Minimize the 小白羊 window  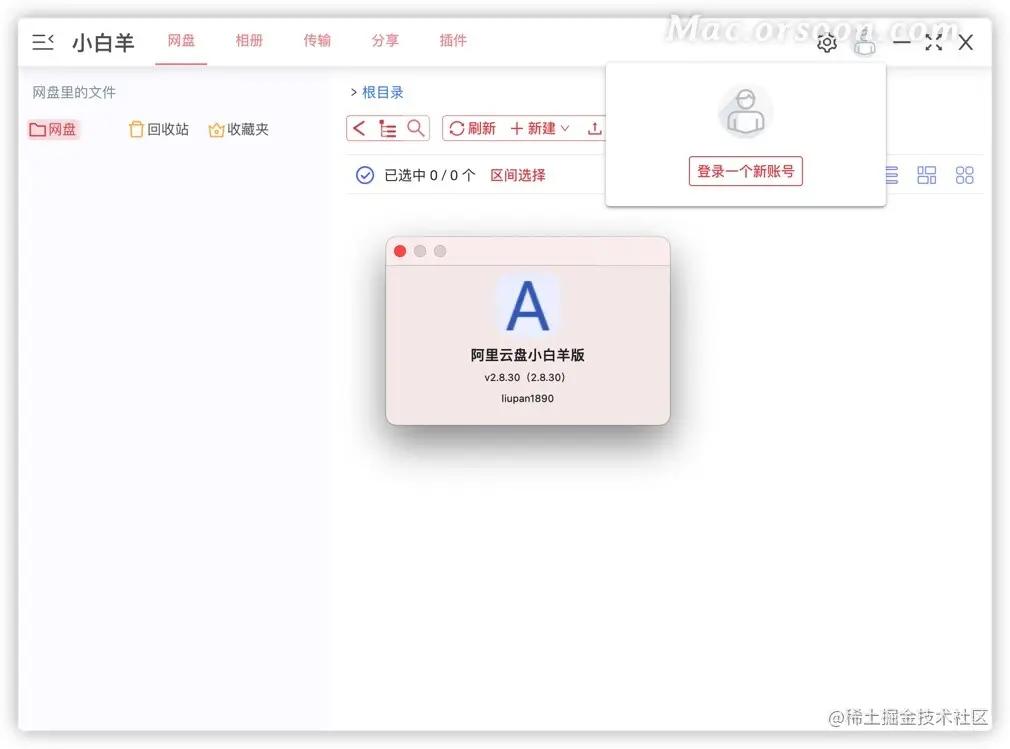(x=902, y=43)
